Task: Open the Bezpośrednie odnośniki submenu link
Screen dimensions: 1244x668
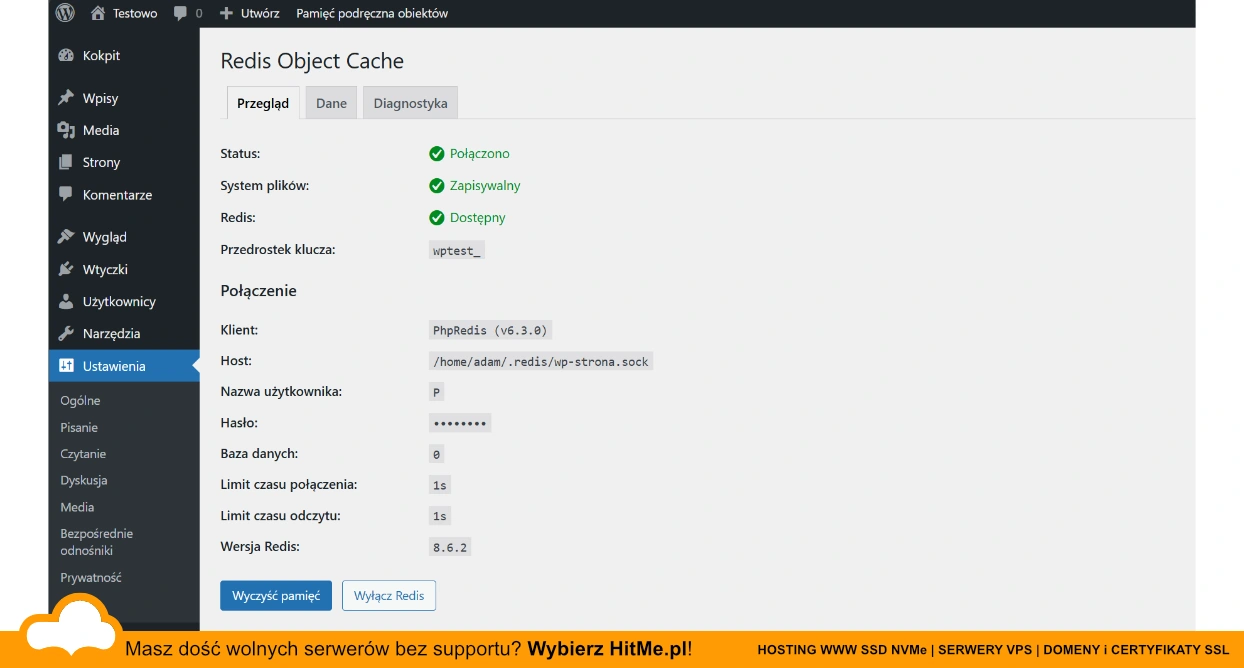Action: [x=96, y=542]
